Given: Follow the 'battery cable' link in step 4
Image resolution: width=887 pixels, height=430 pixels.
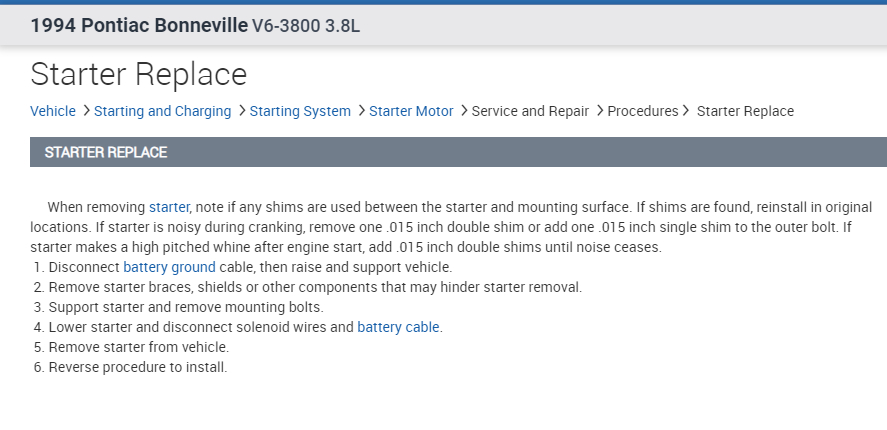Looking at the screenshot, I should pos(398,327).
